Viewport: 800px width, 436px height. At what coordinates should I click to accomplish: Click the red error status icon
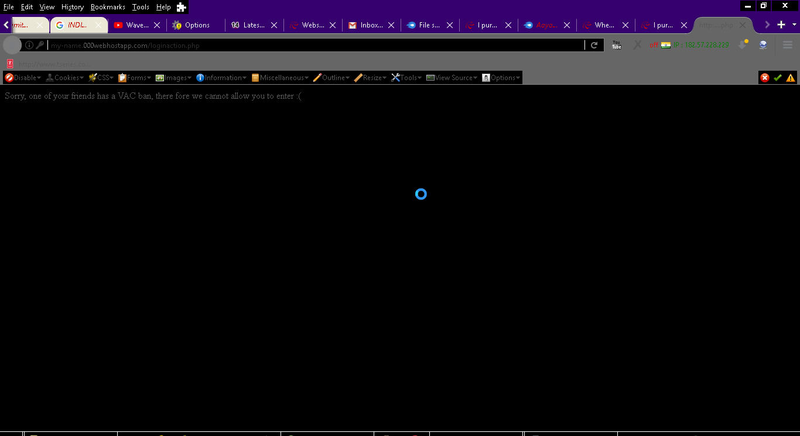tap(765, 77)
